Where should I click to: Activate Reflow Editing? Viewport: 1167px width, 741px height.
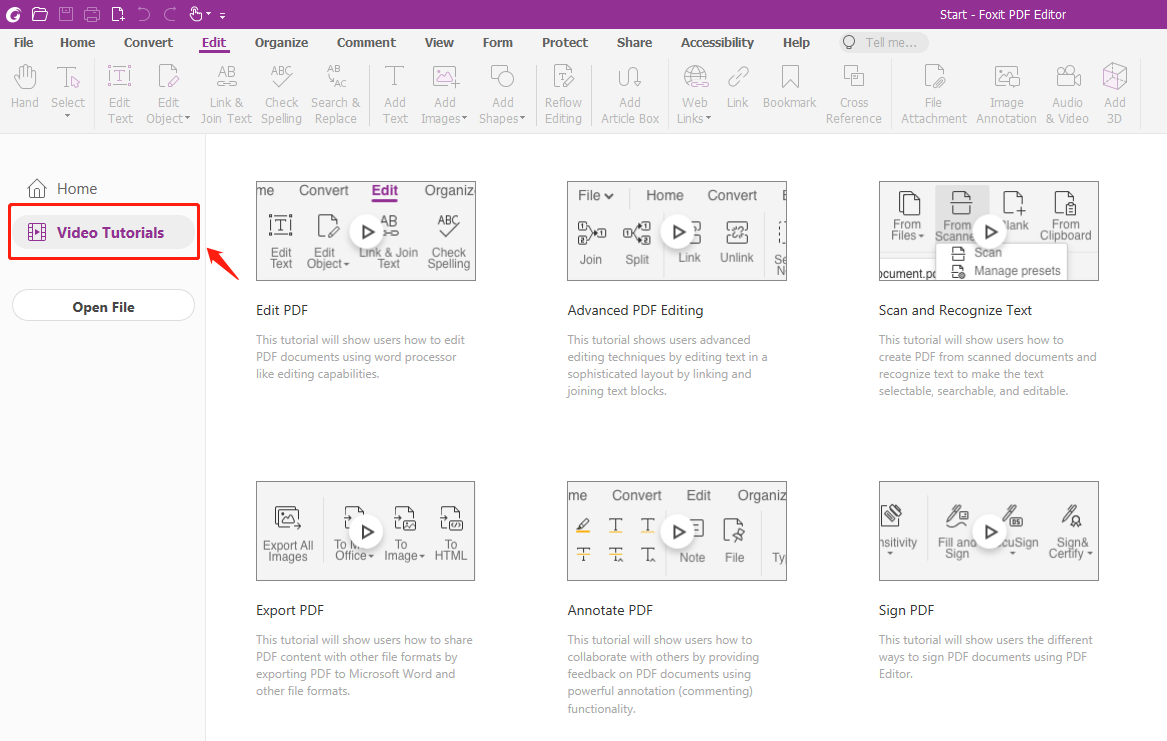[563, 94]
